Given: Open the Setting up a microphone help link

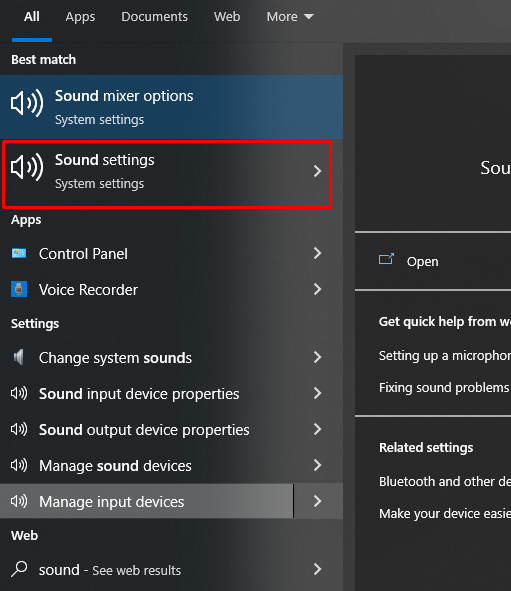Looking at the screenshot, I should [x=445, y=356].
